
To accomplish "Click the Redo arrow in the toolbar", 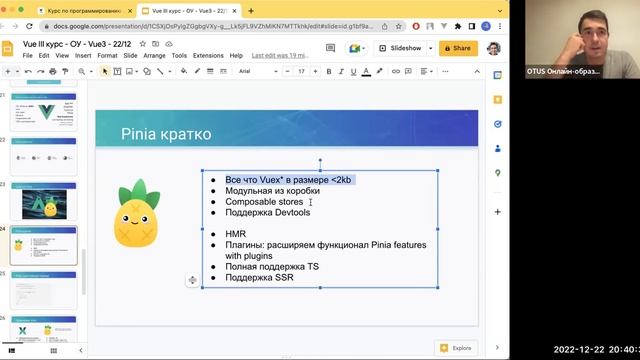I will pyautogui.click(x=40, y=71).
